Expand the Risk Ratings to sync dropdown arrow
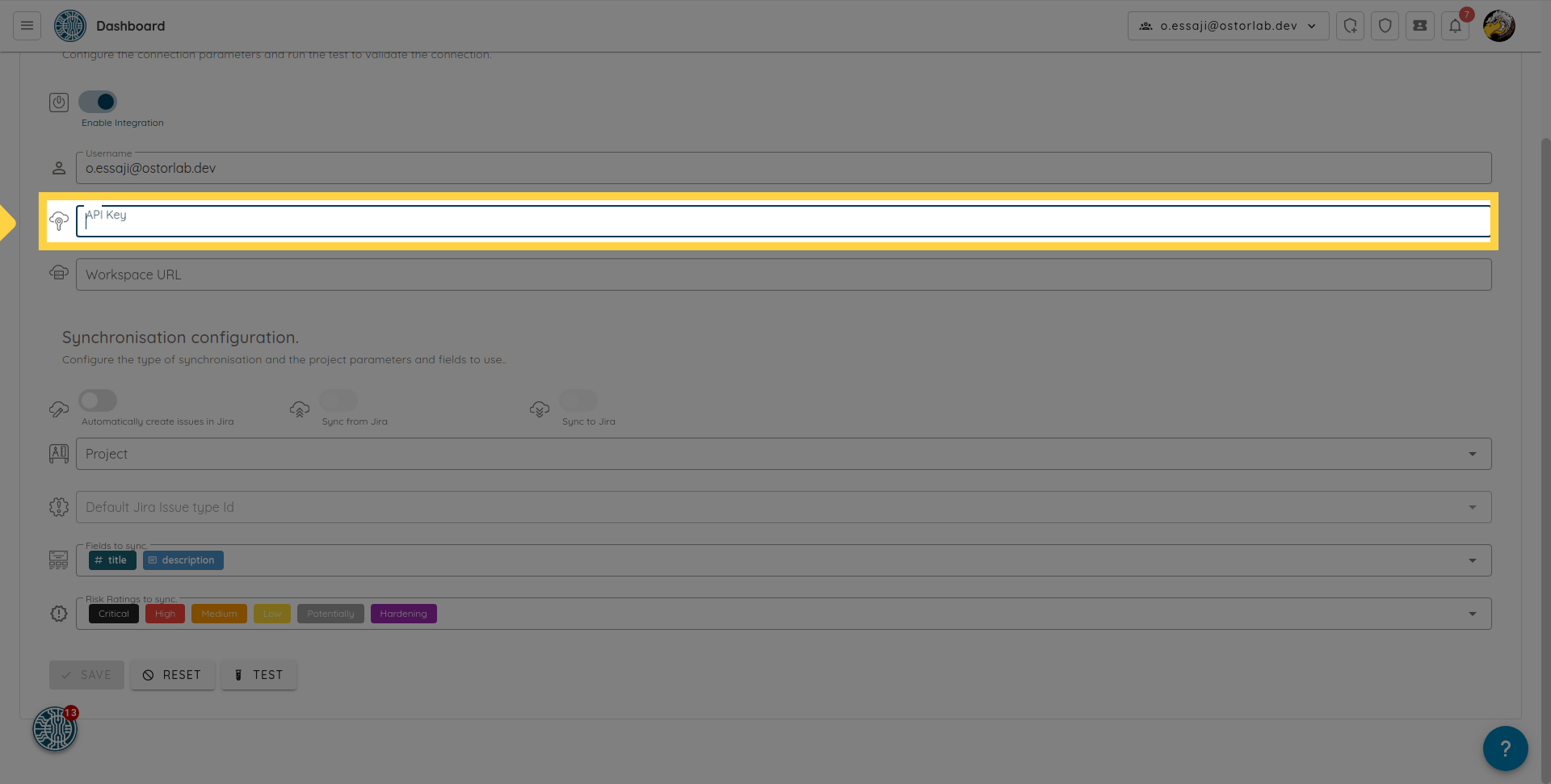The width and height of the screenshot is (1551, 784). [1472, 614]
